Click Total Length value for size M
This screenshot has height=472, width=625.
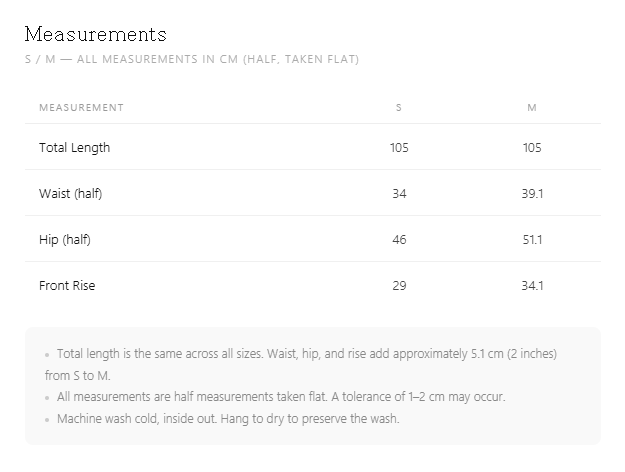[x=532, y=148]
